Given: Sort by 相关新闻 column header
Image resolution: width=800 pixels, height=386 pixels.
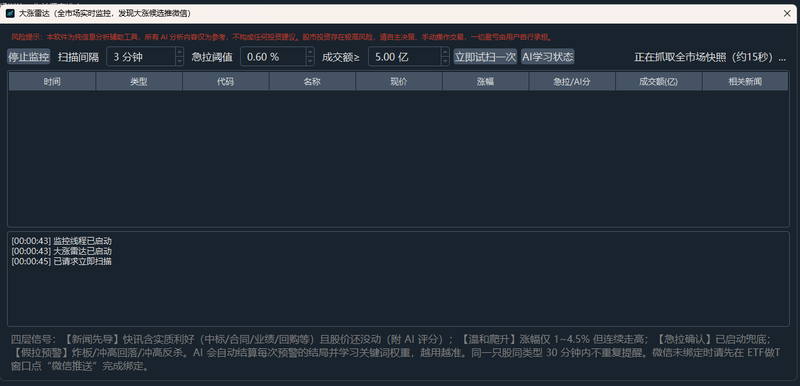Looking at the screenshot, I should tap(745, 81).
